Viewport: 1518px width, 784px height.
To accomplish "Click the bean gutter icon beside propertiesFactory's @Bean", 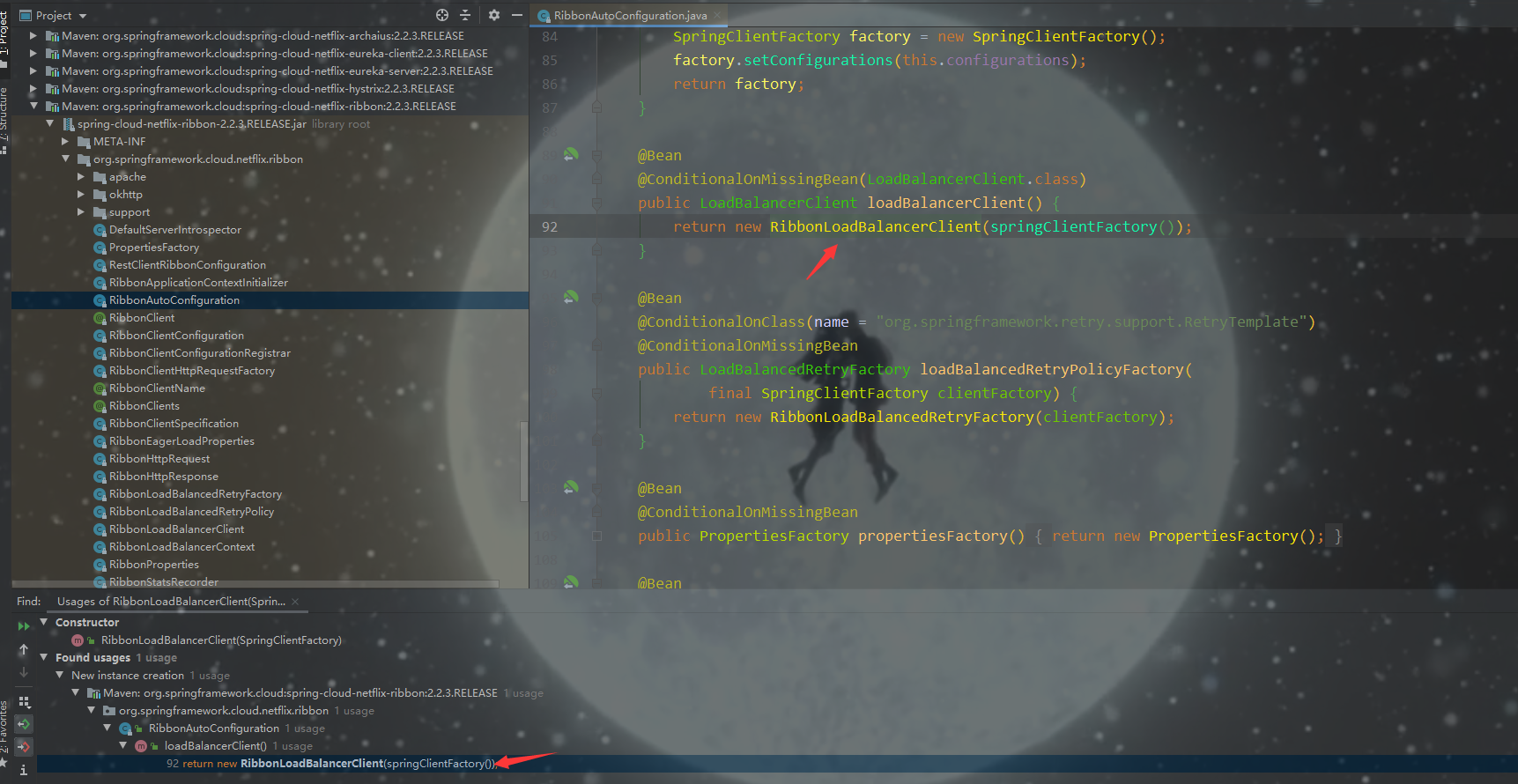I will pyautogui.click(x=571, y=487).
